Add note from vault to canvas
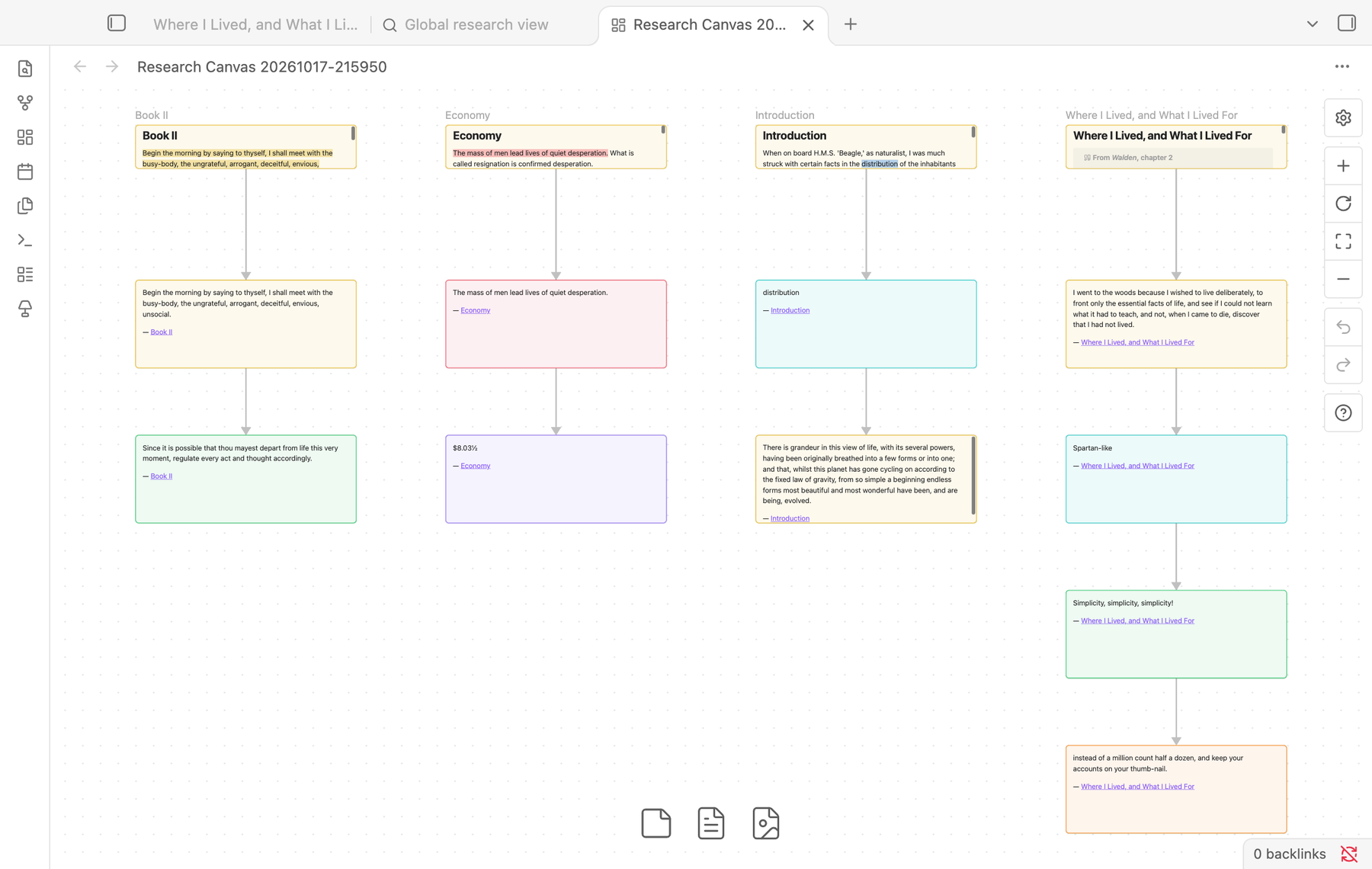This screenshot has width=1372, height=869. [711, 823]
